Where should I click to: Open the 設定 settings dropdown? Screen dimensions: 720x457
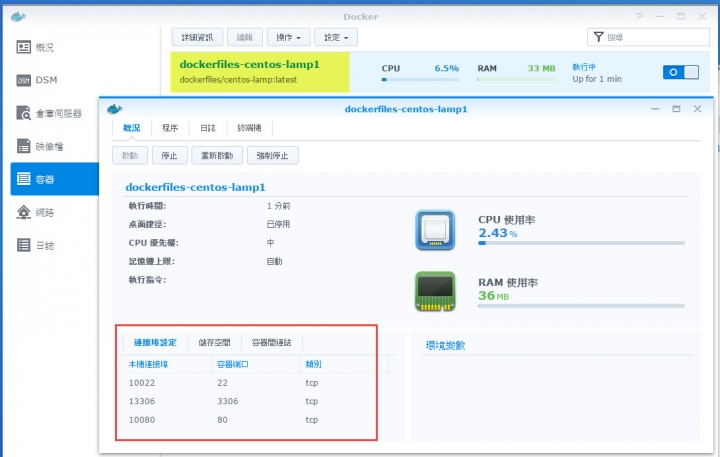click(x=336, y=37)
